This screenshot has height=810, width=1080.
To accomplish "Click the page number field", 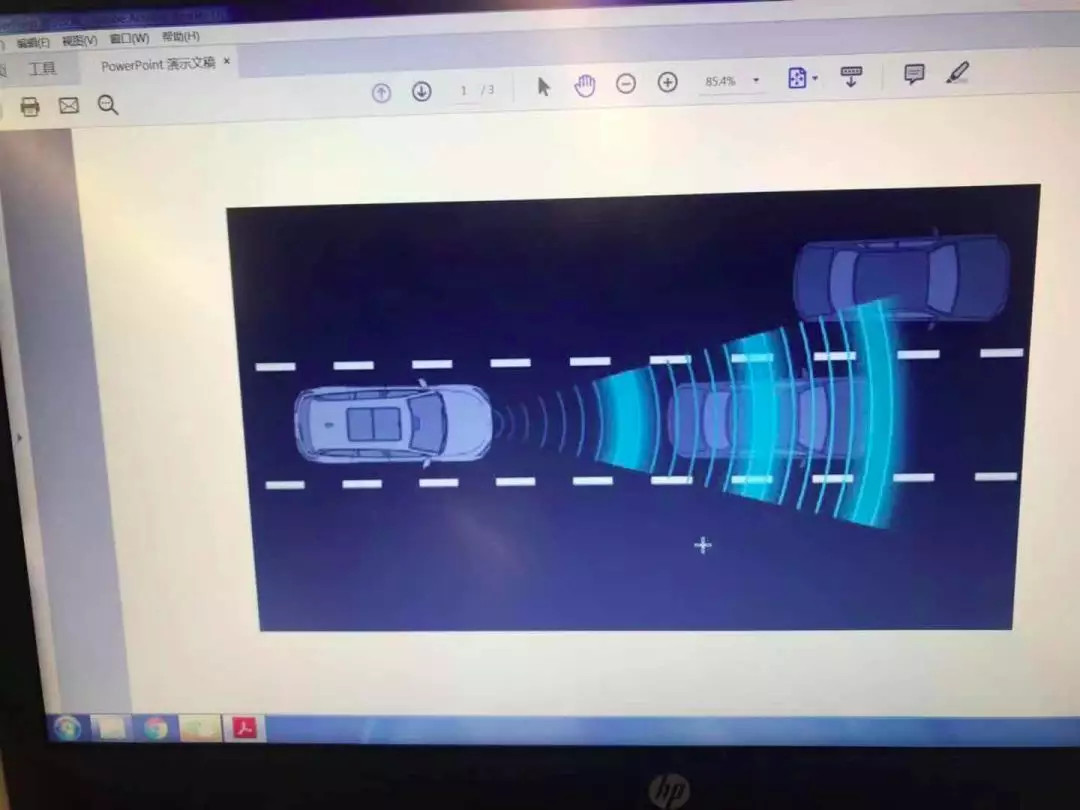I will point(464,90).
